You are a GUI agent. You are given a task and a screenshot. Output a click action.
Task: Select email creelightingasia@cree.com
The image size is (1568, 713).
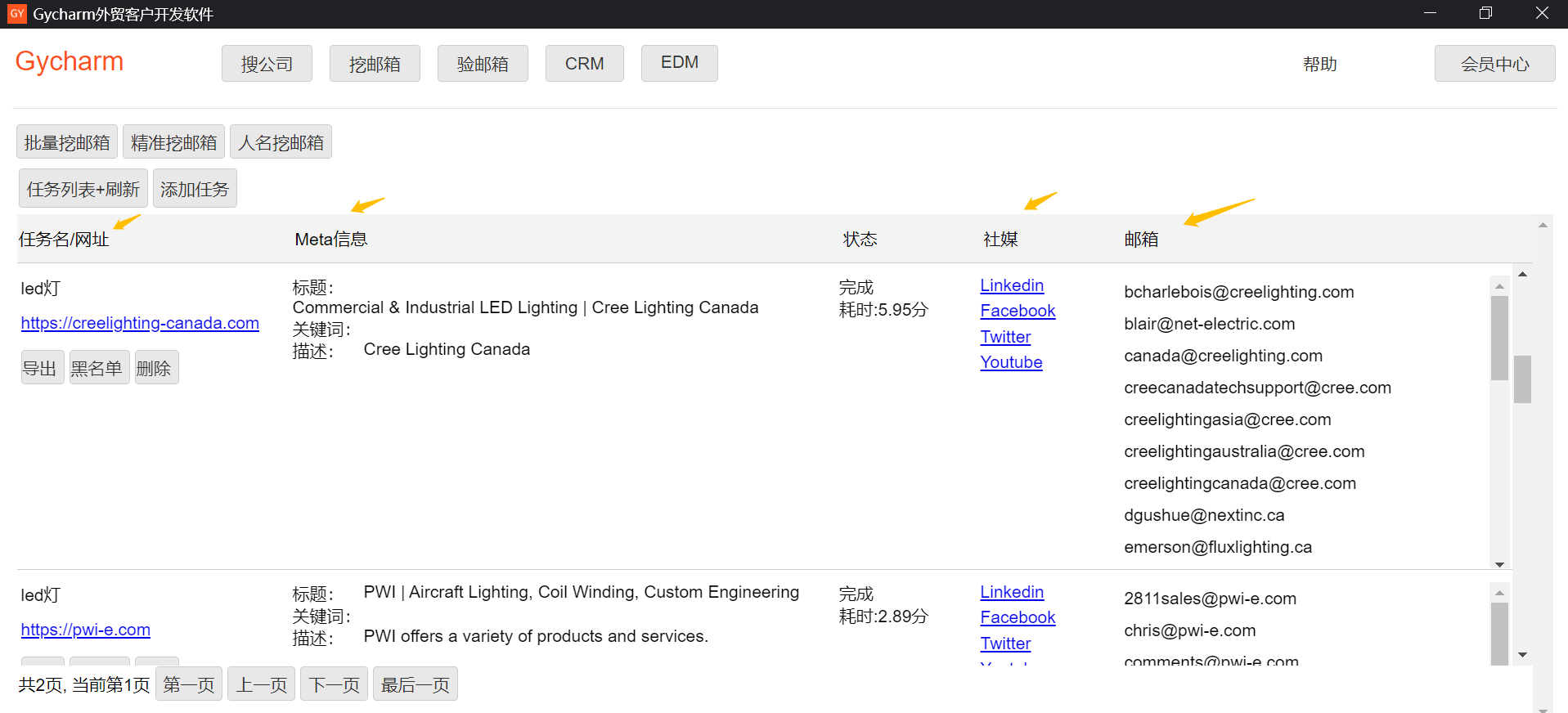pos(1227,419)
